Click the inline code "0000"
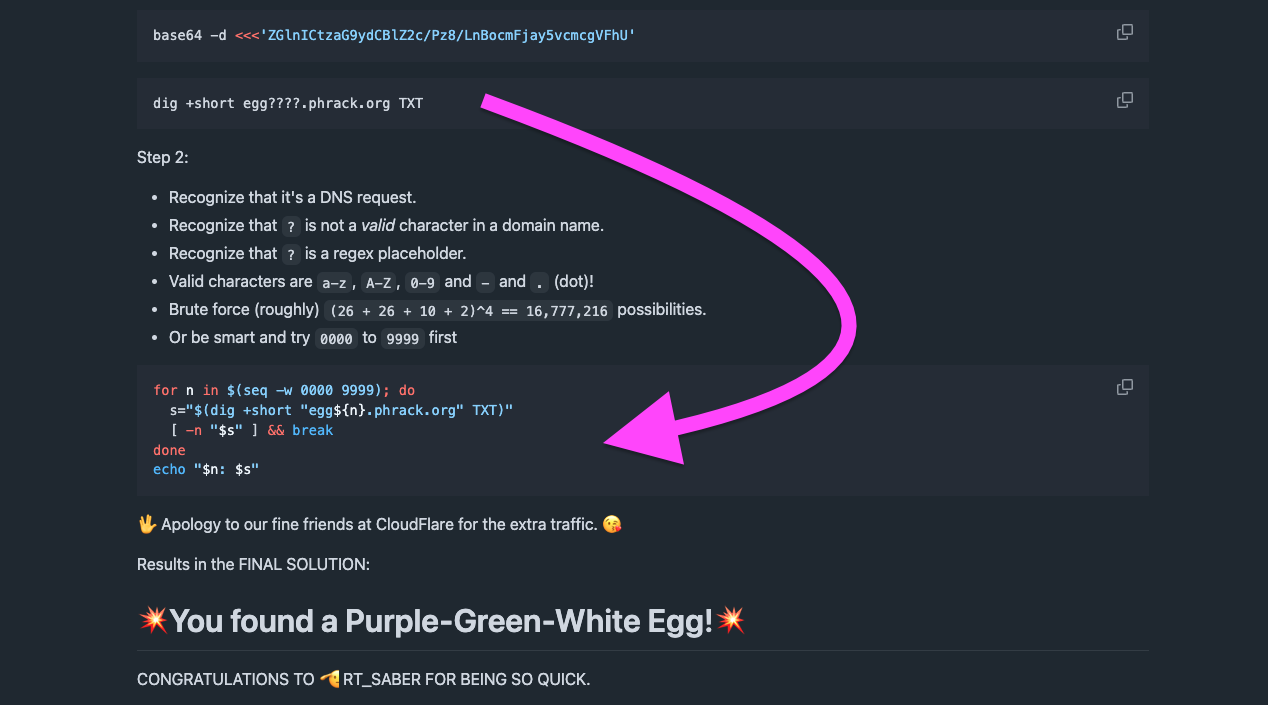Viewport: 1268px width, 705px height. point(336,339)
